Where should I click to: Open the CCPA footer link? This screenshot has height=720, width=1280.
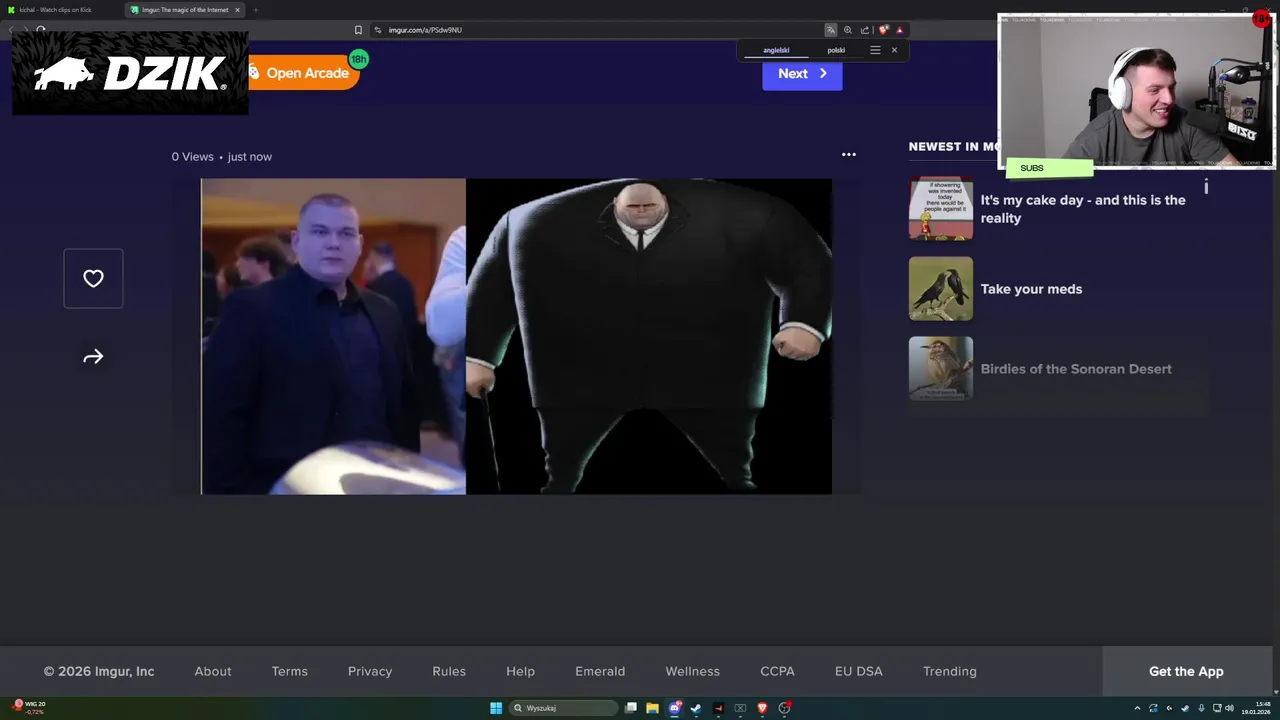[777, 672]
